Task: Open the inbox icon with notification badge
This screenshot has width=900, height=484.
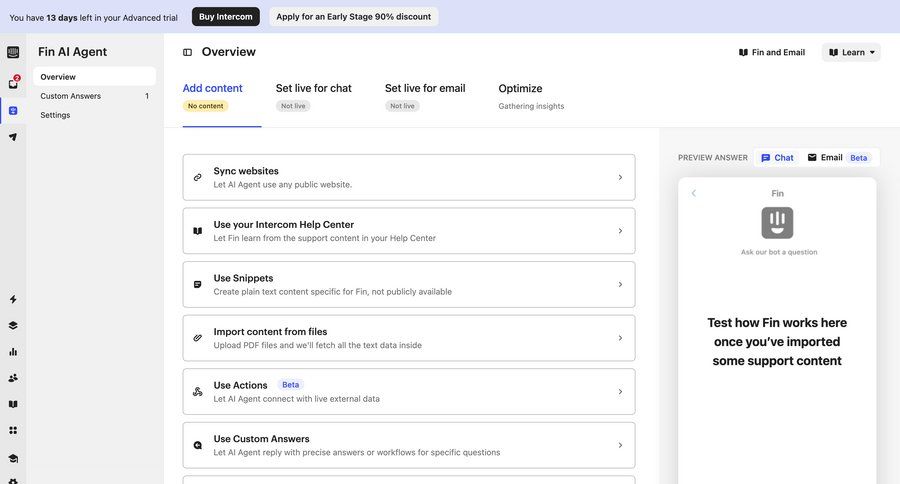Action: [13, 83]
